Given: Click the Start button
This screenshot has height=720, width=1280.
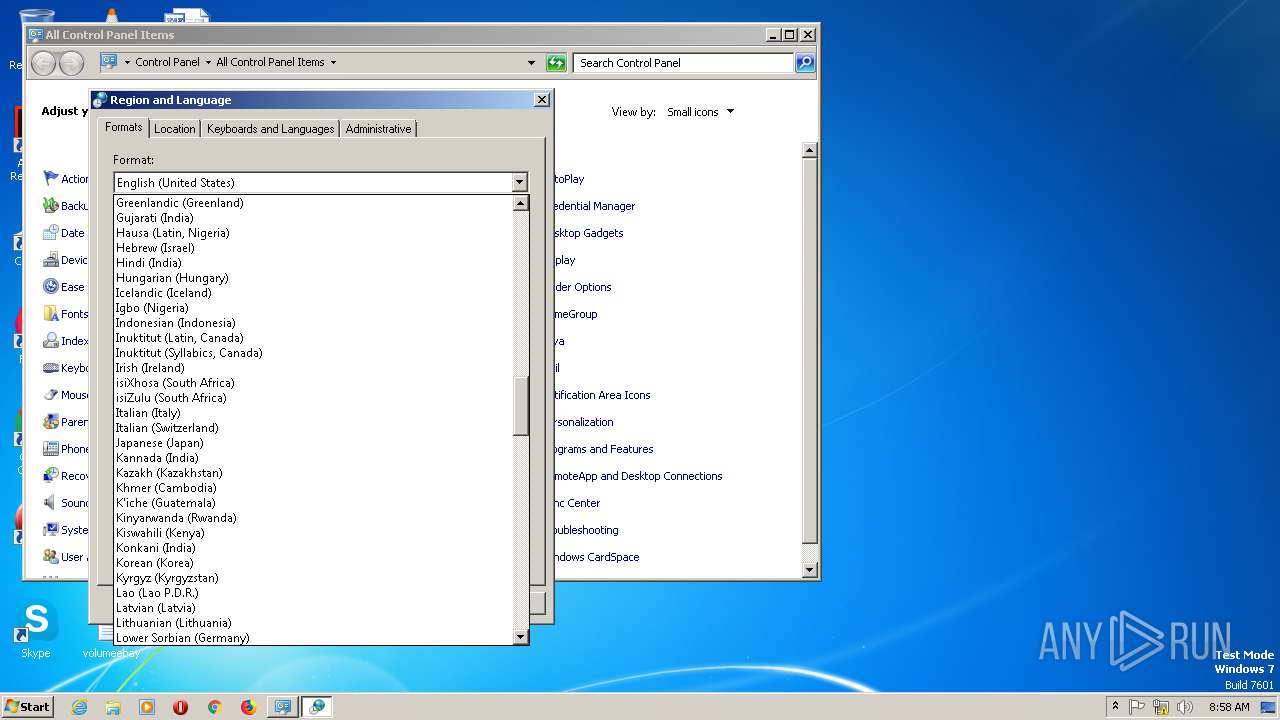Looking at the screenshot, I should tap(28, 707).
